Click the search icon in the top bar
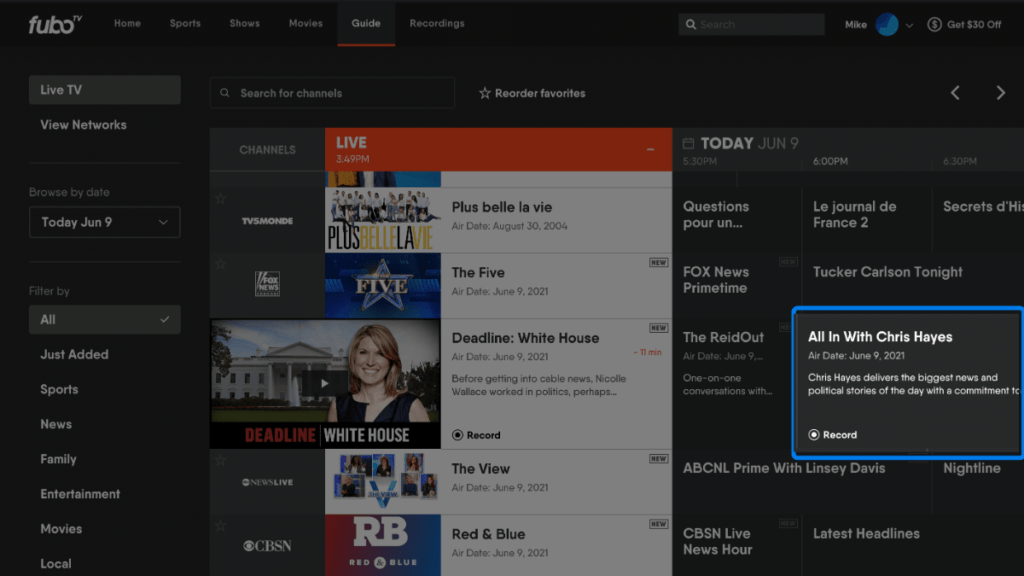Viewport: 1024px width, 576px height. pos(691,23)
